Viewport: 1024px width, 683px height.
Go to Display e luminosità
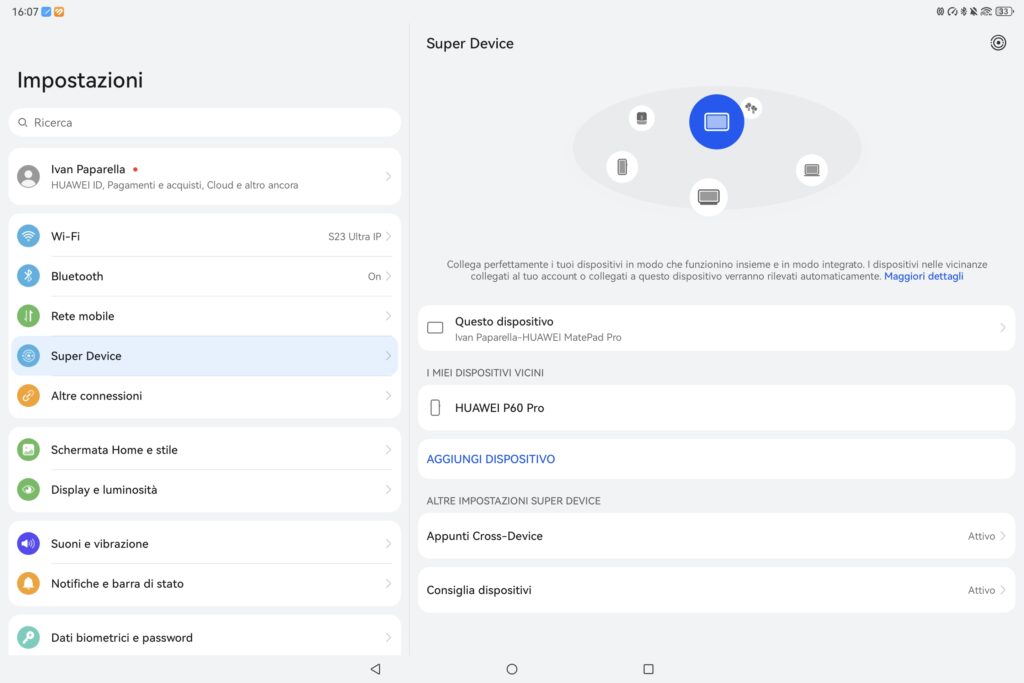click(204, 490)
